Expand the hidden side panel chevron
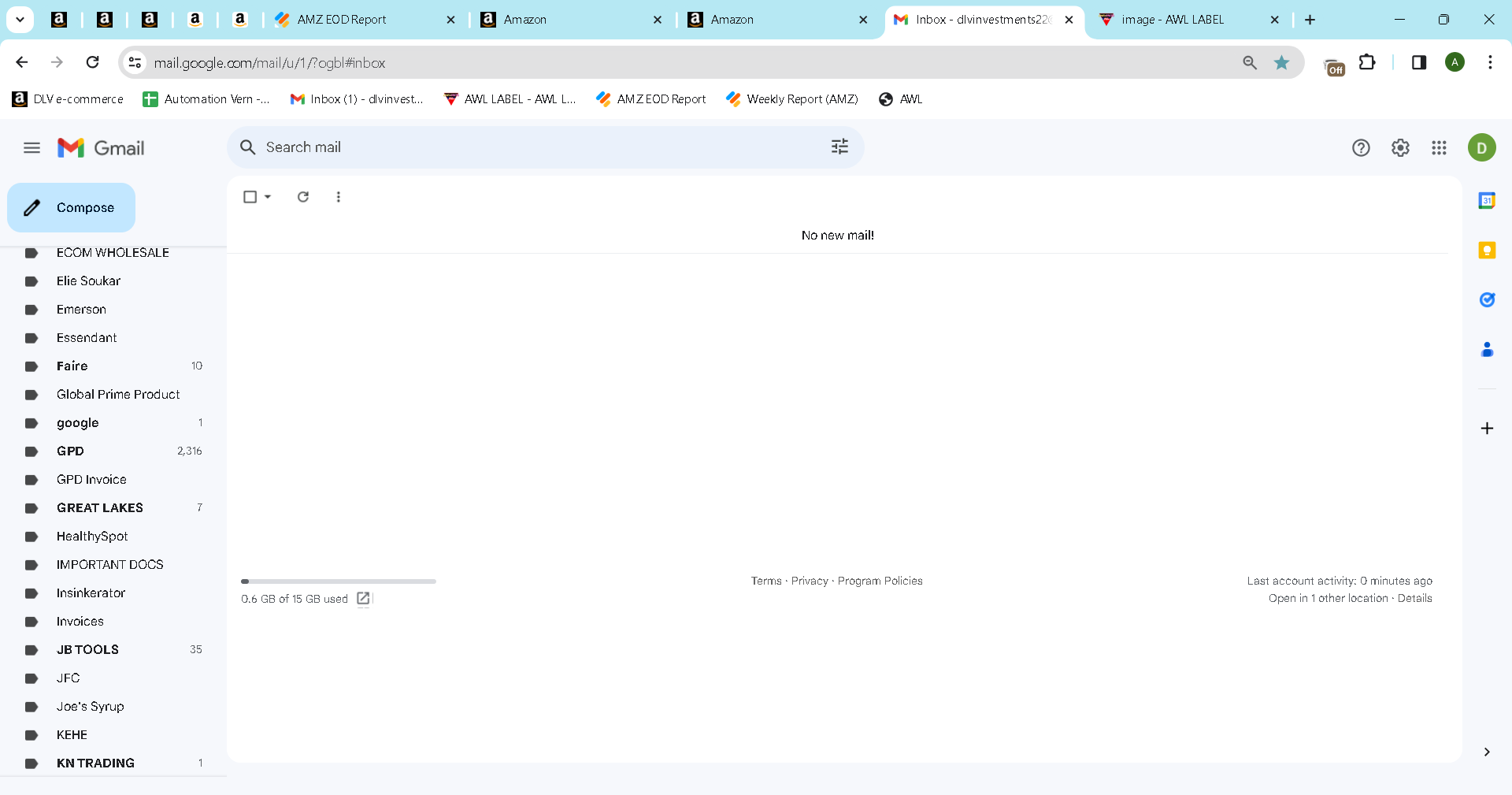This screenshot has height=795, width=1512. (1486, 752)
